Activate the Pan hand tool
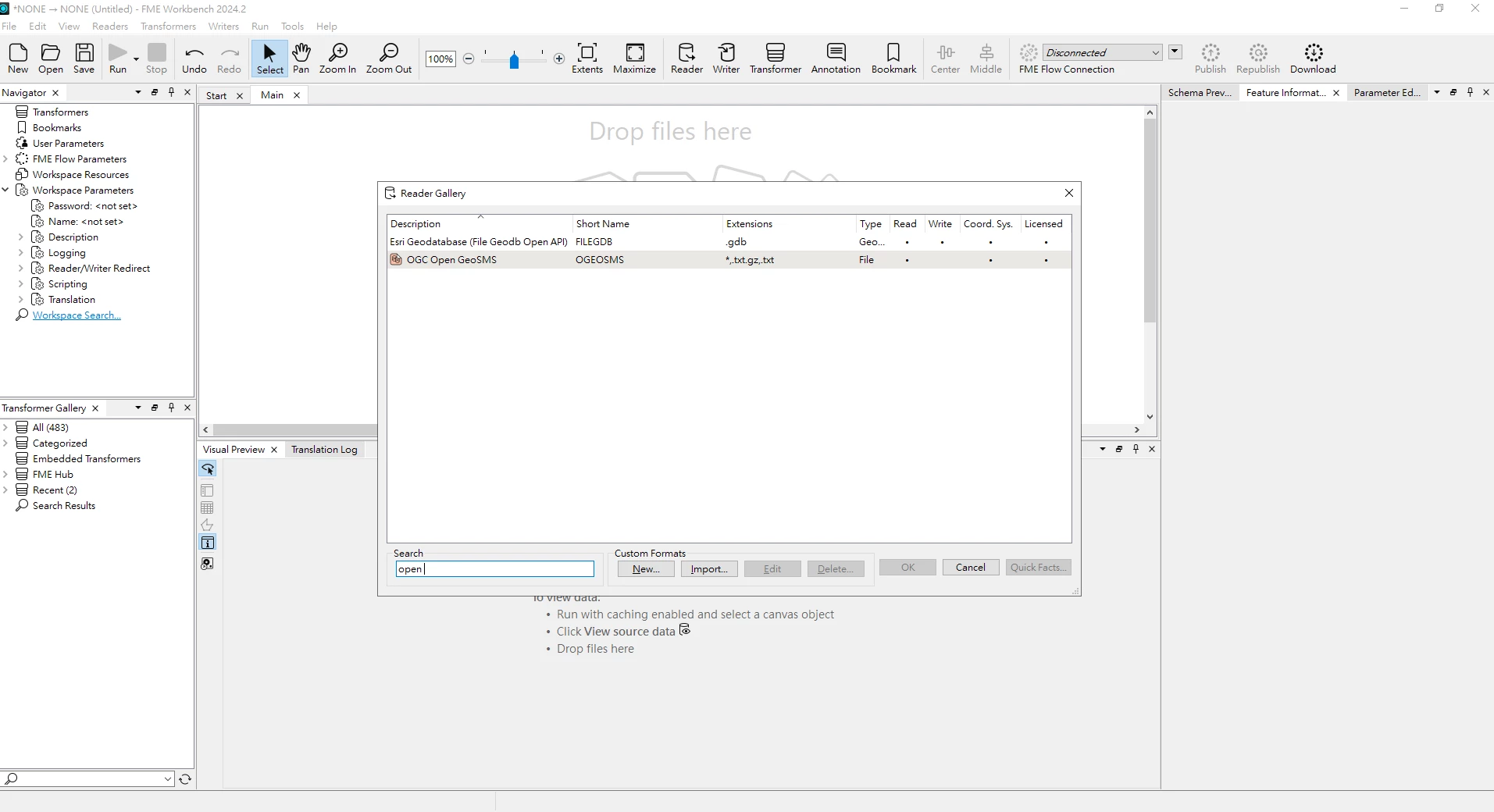This screenshot has height=812, width=1494. coord(301,59)
